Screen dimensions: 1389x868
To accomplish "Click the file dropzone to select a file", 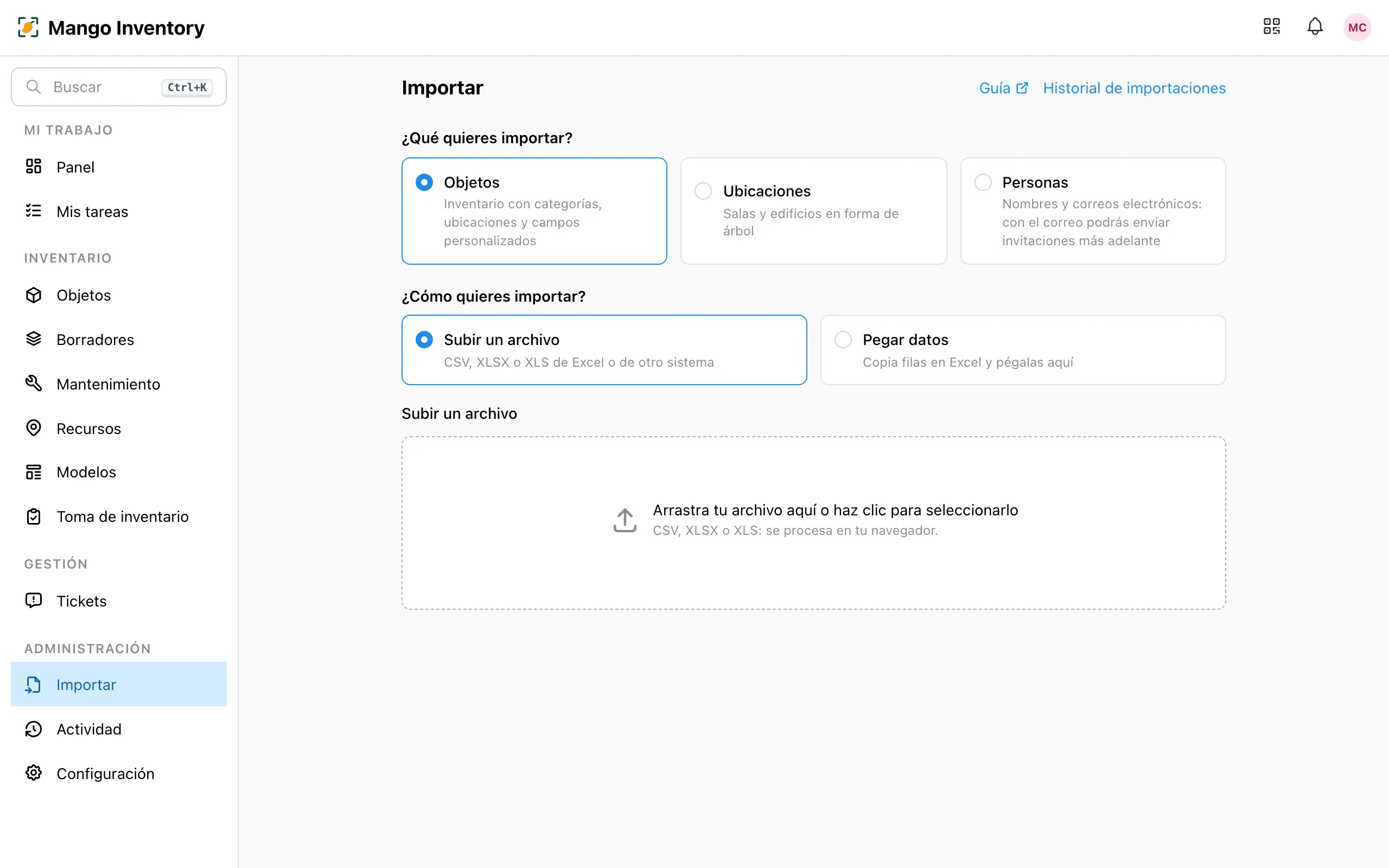I will pyautogui.click(x=813, y=522).
